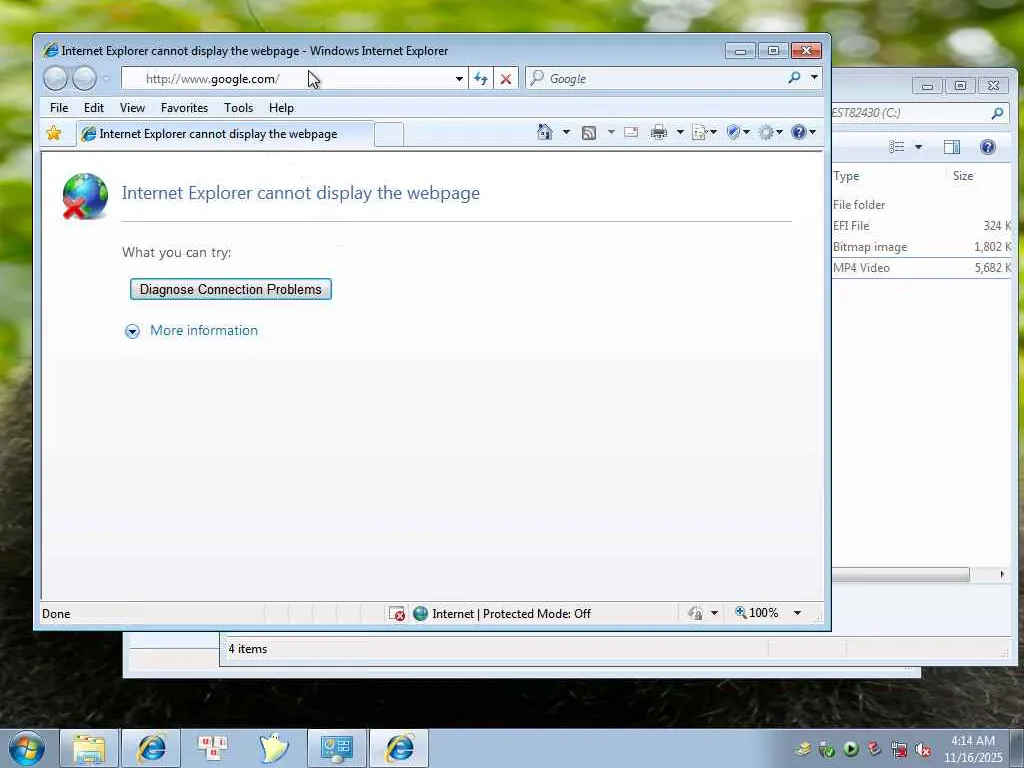Select the 'cannot display the webpage' tab
Viewport: 1024px width, 768px height.
click(x=225, y=134)
